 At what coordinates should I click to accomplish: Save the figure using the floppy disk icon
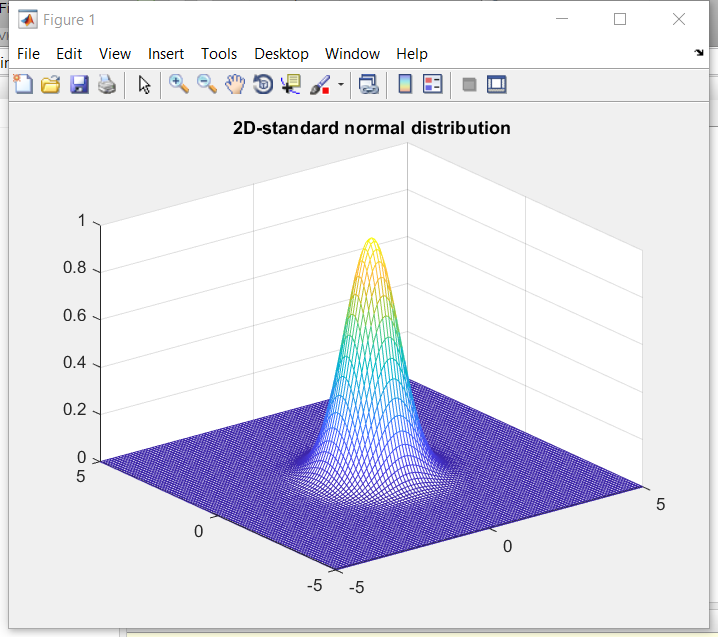point(79,84)
